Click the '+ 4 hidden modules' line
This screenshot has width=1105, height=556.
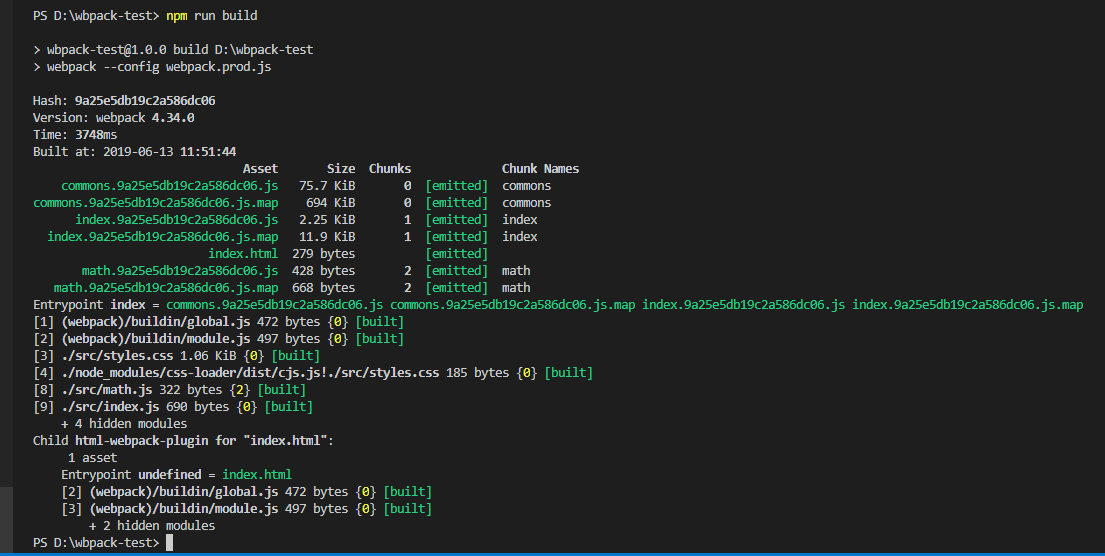coord(124,424)
